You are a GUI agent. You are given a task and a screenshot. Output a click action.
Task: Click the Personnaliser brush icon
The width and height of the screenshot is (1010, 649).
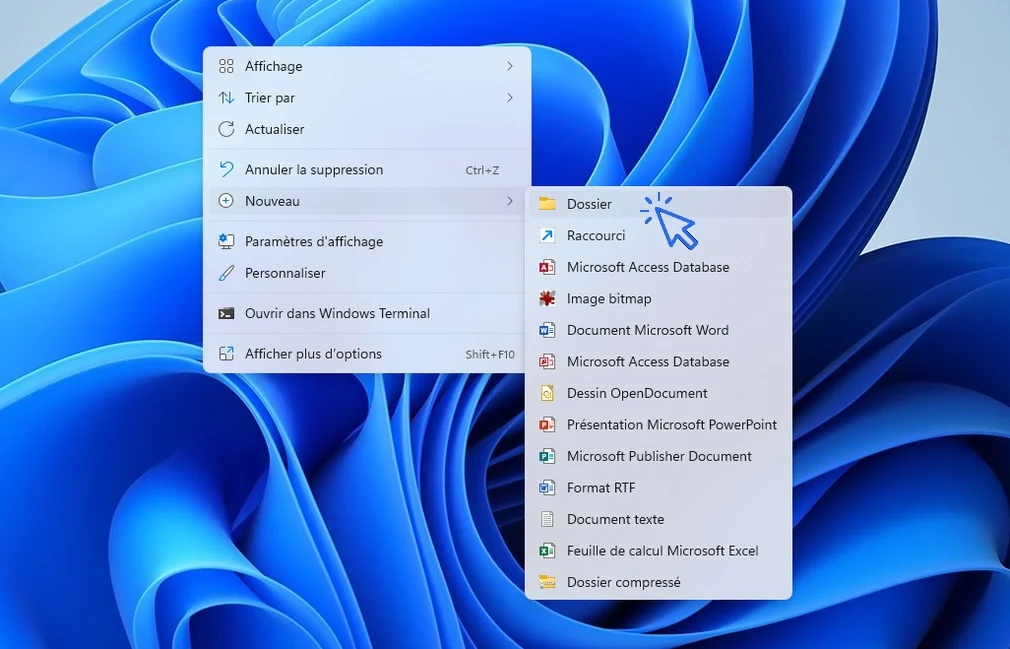click(225, 272)
